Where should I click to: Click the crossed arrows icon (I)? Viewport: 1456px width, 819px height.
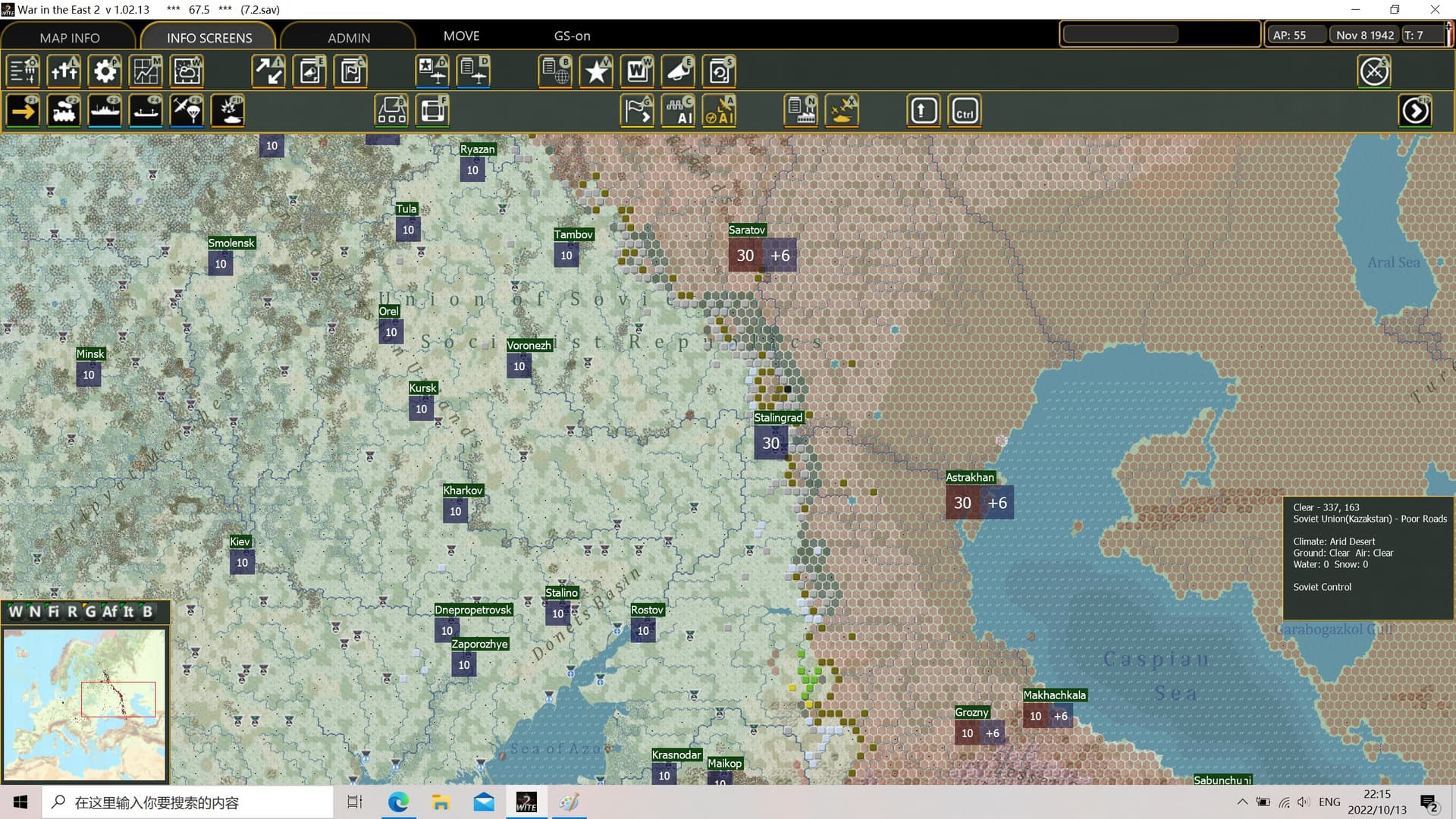268,71
